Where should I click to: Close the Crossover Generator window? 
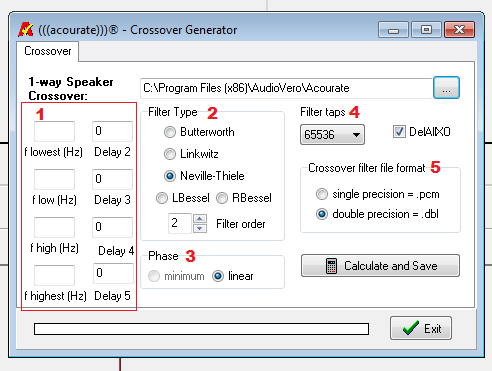[x=459, y=30]
